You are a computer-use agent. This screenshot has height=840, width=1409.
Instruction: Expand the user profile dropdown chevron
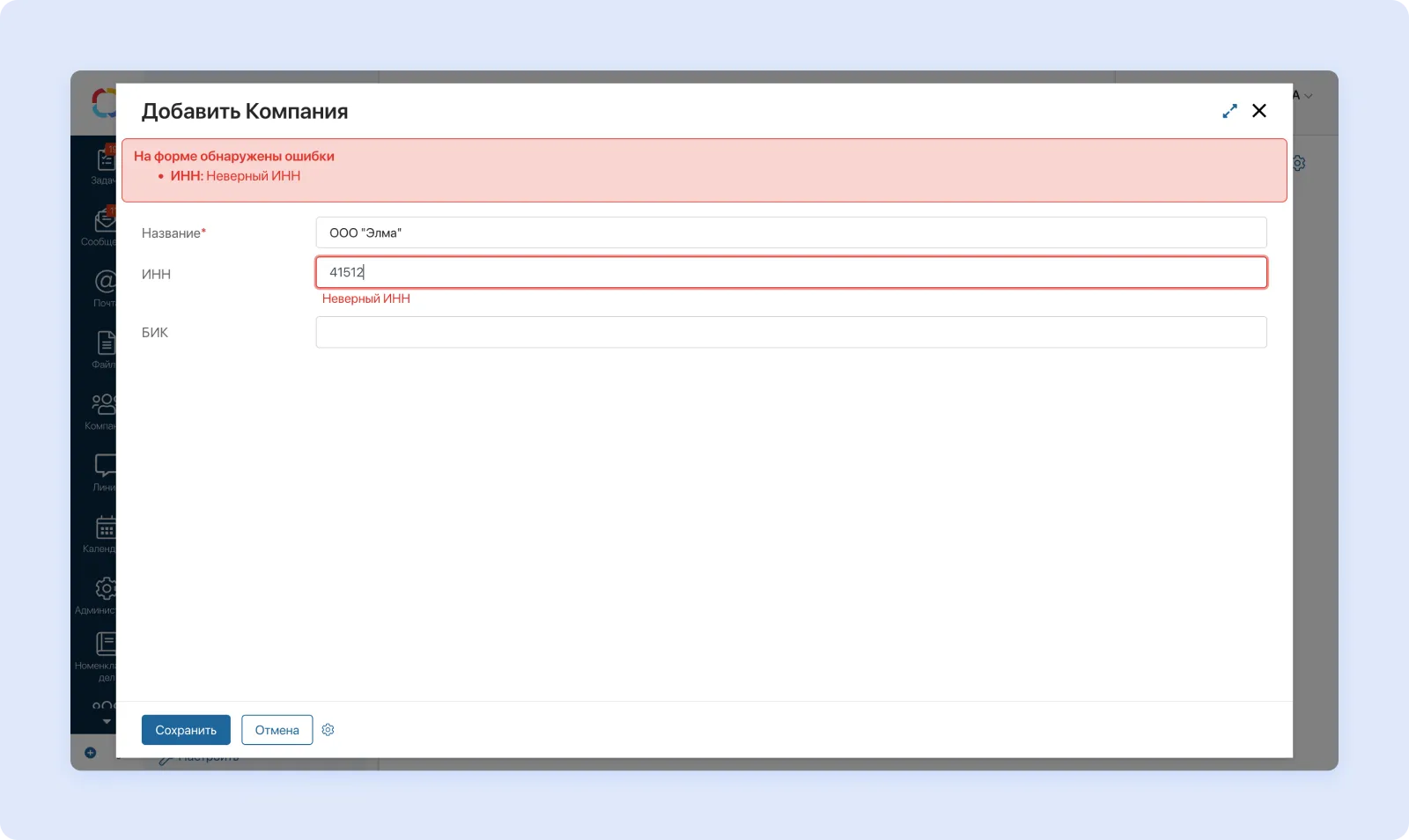[x=1308, y=96]
